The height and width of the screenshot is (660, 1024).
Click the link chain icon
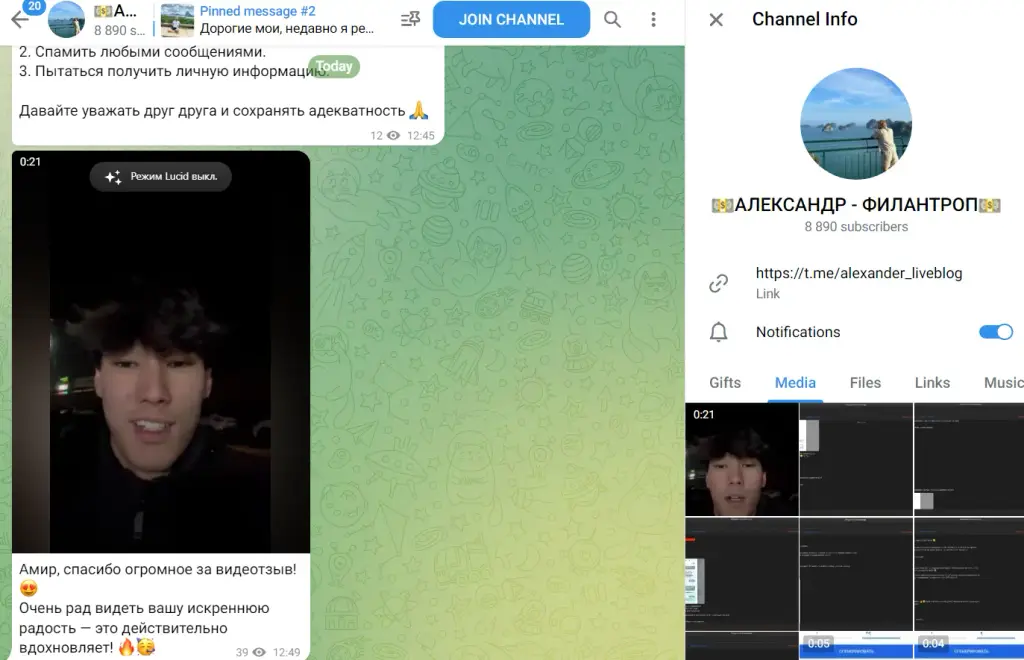pyautogui.click(x=718, y=283)
